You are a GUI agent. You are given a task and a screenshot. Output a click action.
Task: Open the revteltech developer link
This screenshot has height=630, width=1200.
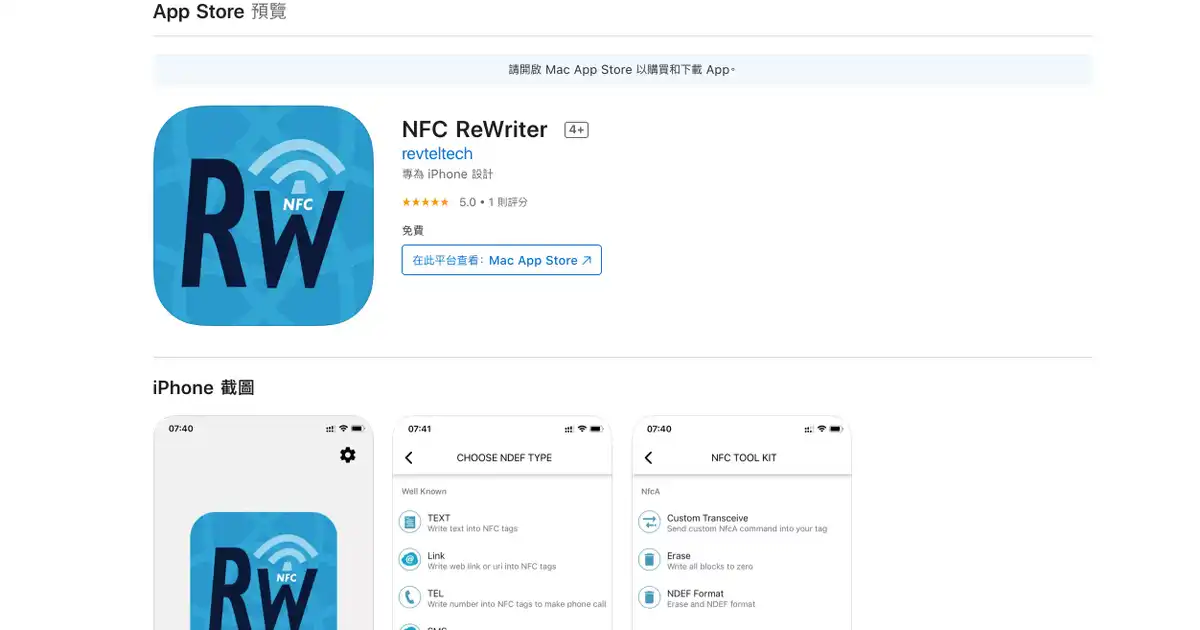coord(437,154)
